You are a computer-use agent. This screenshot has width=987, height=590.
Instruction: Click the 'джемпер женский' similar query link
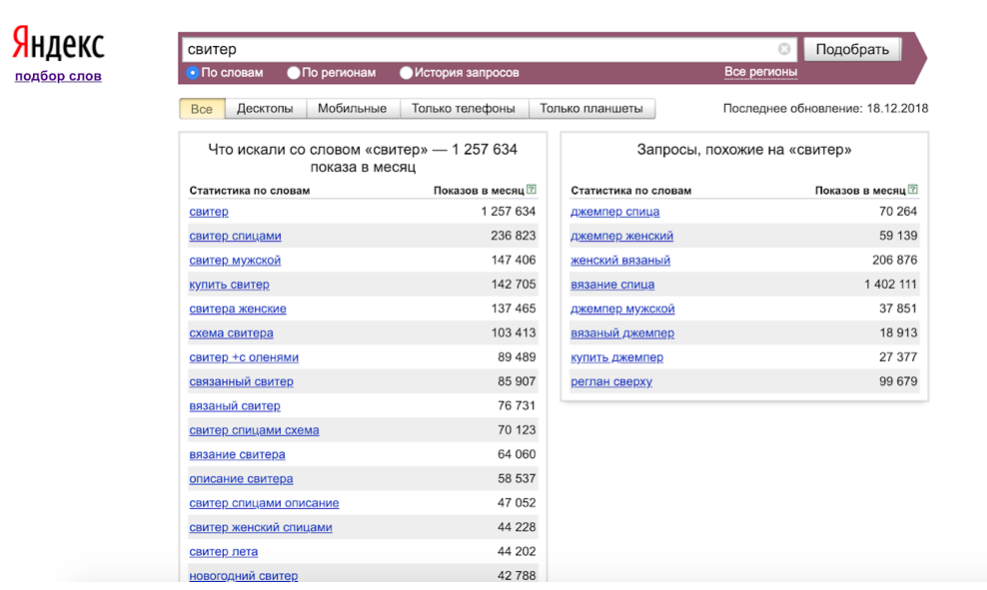click(621, 236)
